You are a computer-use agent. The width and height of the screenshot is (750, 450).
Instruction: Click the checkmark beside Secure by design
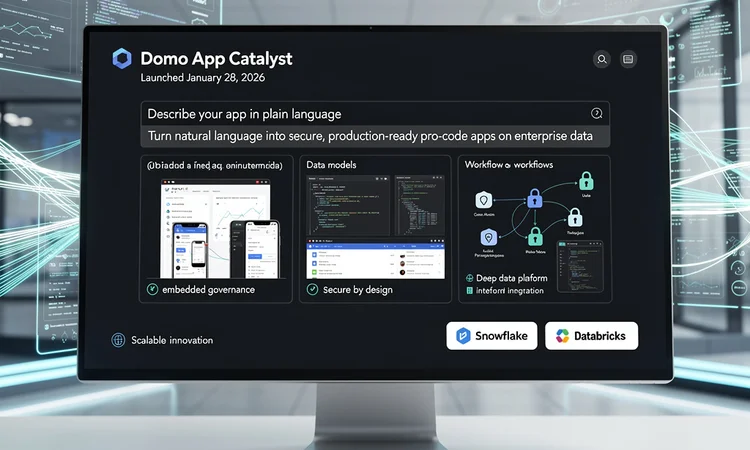(312, 289)
